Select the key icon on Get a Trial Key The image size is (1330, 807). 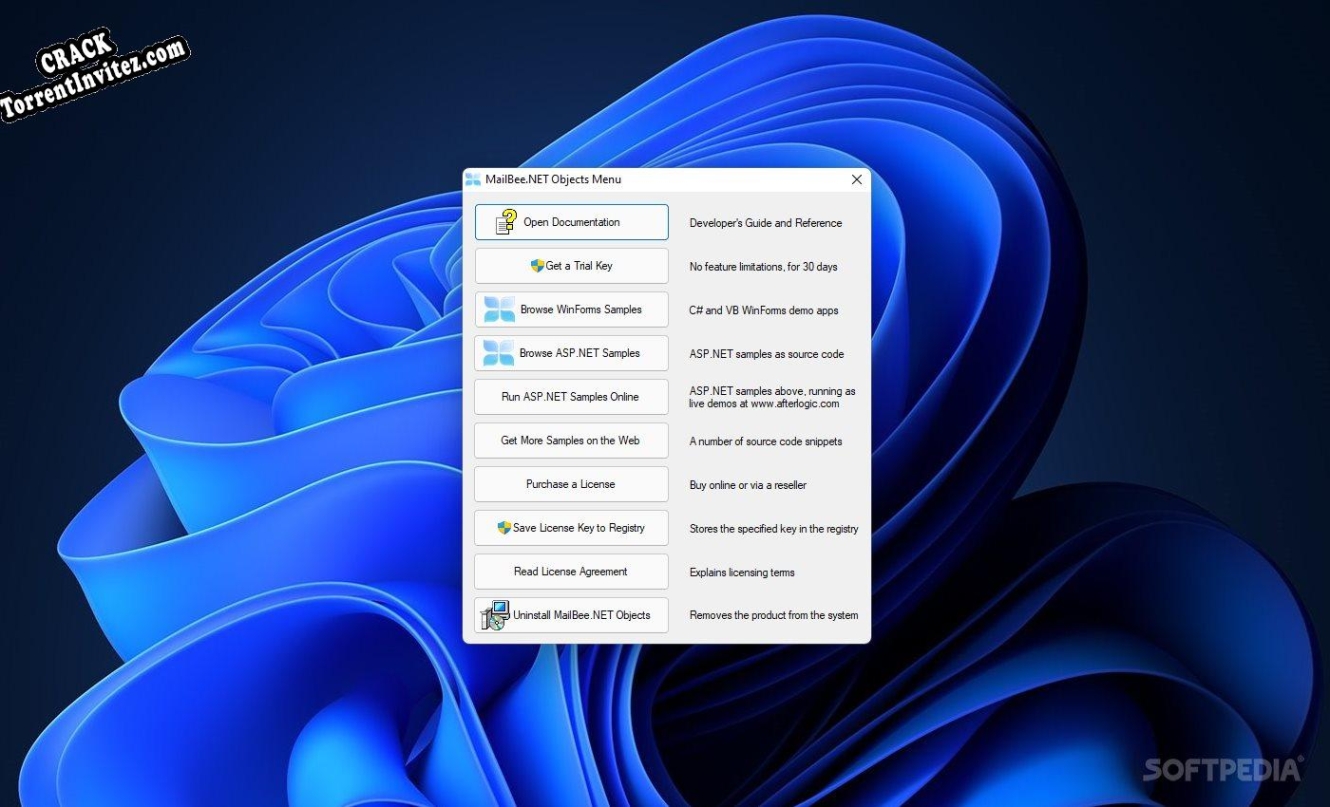[x=536, y=265]
